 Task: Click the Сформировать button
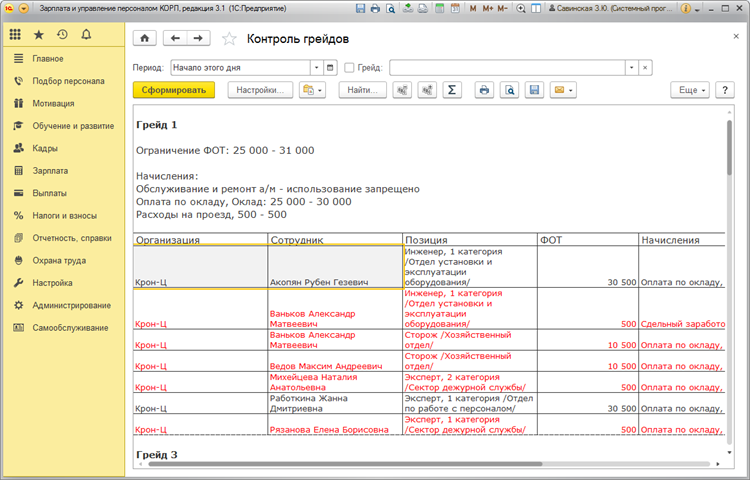pos(174,90)
